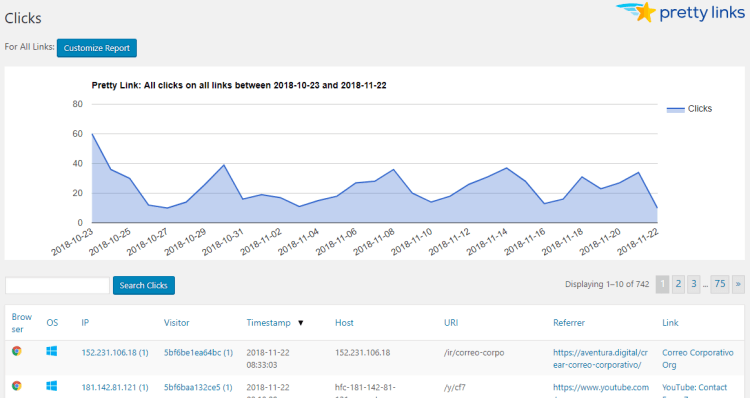Toggle the Clicks legend swatch in chart
Screen dimensions: 750x398
[675, 110]
